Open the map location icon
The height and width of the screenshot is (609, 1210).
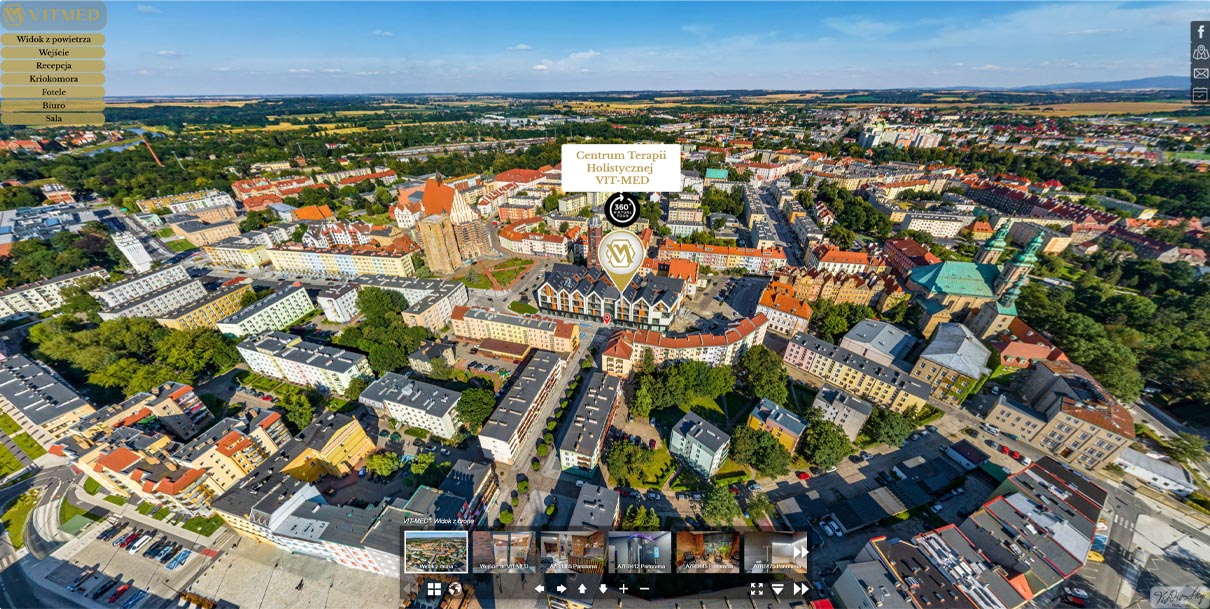pos(1200,52)
